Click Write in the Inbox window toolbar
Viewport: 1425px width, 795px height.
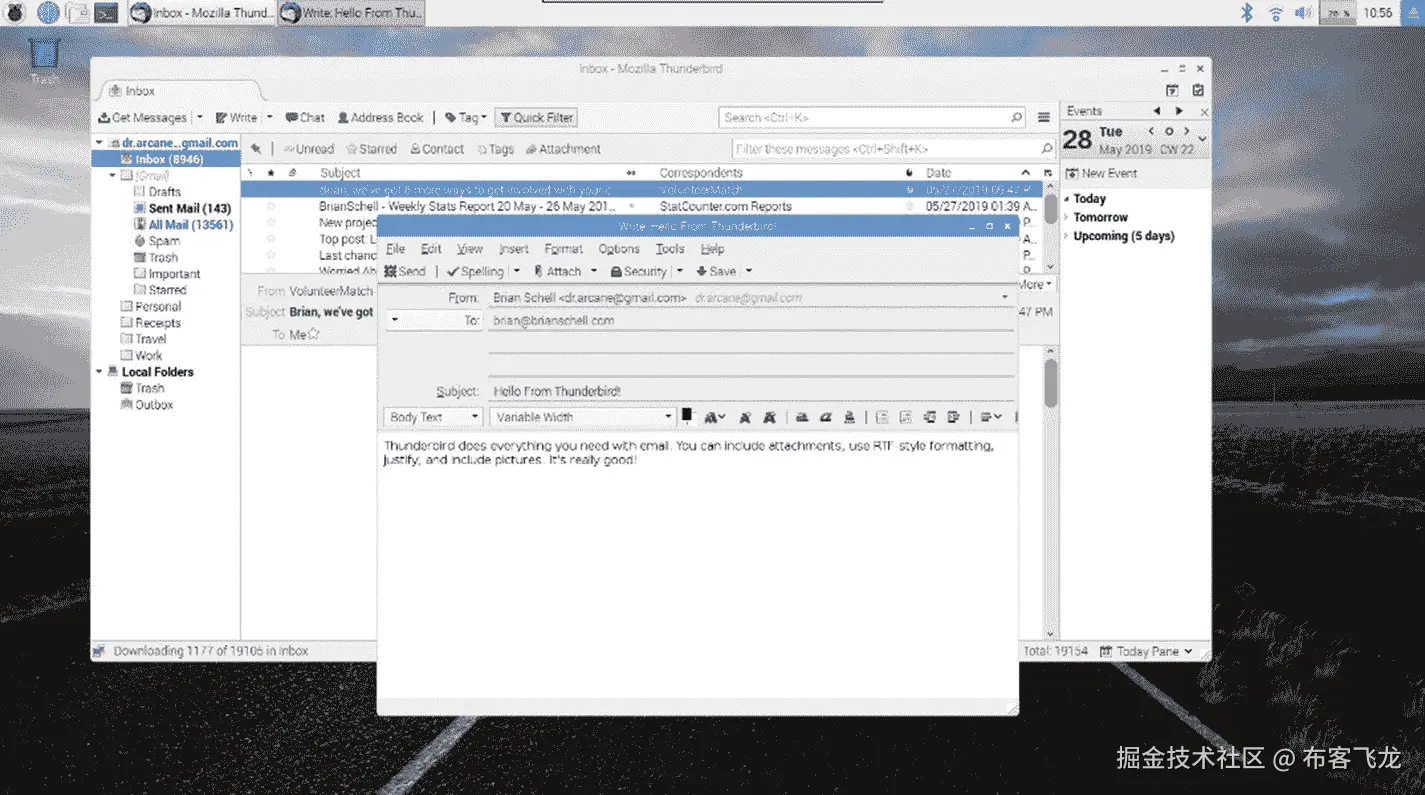tap(237, 117)
